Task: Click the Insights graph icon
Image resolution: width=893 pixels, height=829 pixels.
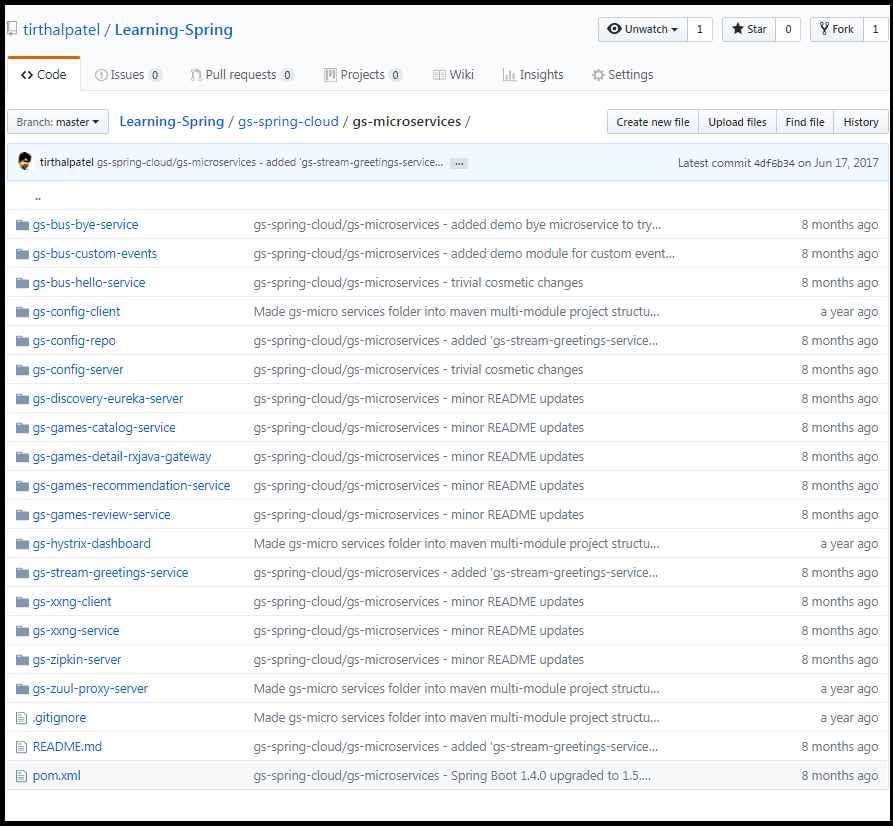Action: (508, 74)
